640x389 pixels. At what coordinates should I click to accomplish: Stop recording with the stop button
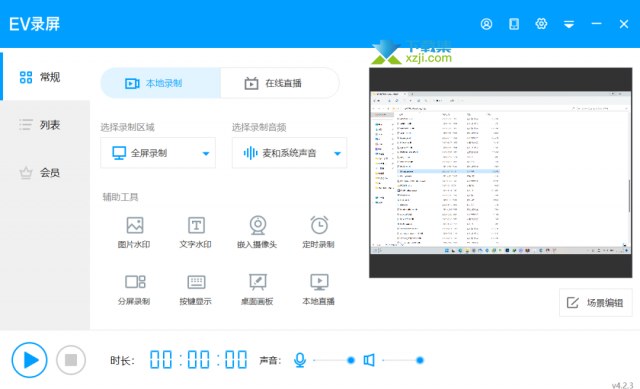pos(71,360)
